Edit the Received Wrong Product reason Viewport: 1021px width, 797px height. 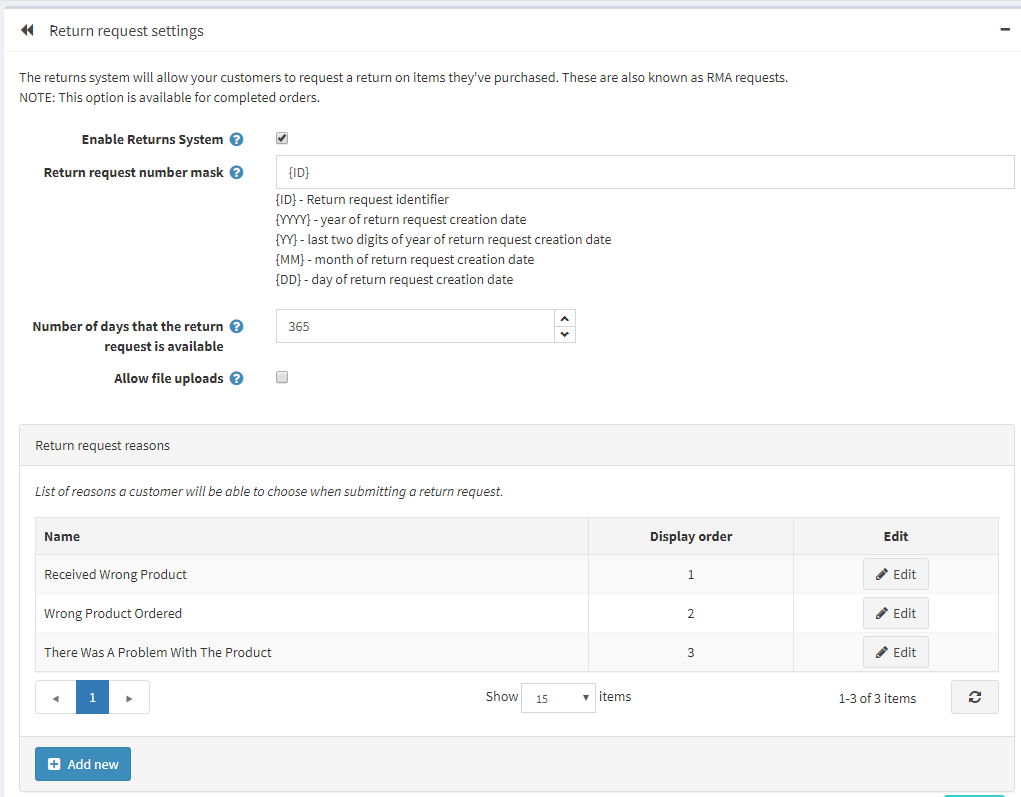click(x=896, y=575)
